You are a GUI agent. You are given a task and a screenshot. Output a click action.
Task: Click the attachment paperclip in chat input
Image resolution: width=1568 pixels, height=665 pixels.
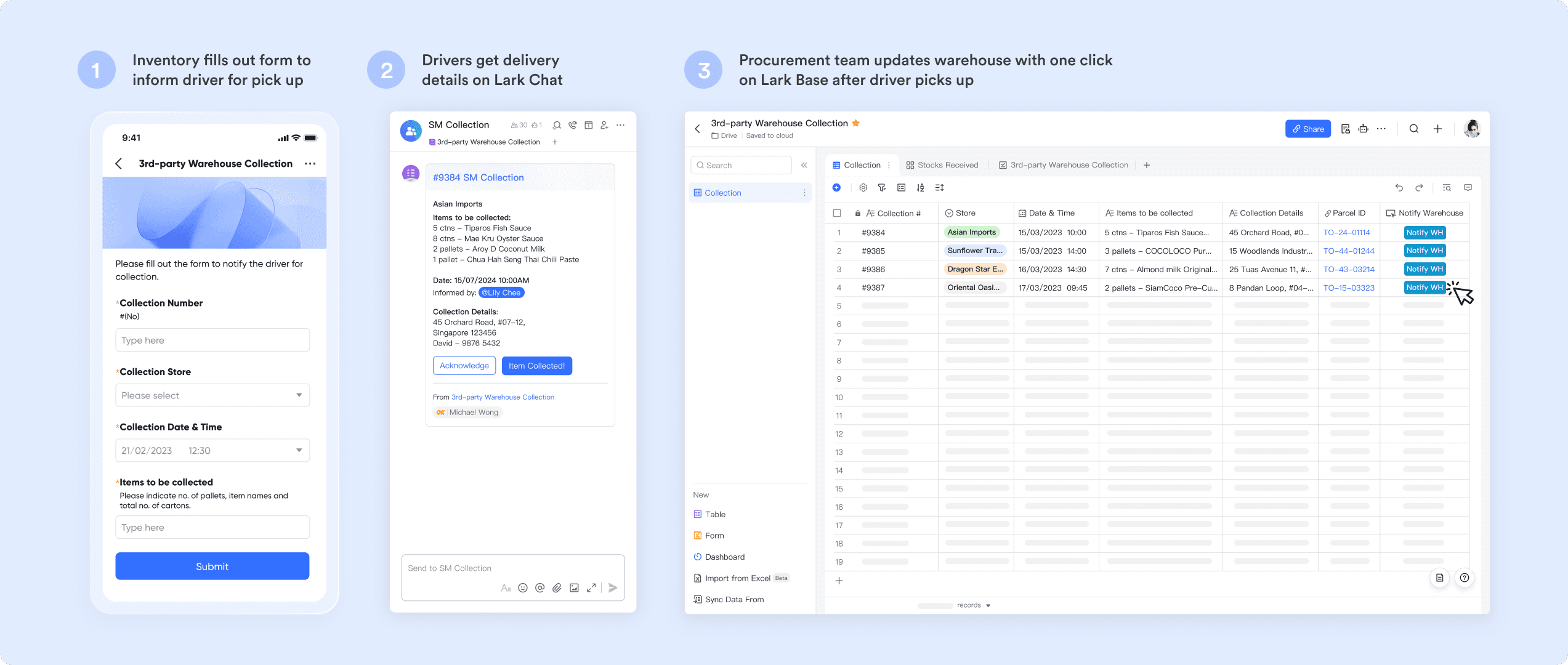pyautogui.click(x=557, y=588)
